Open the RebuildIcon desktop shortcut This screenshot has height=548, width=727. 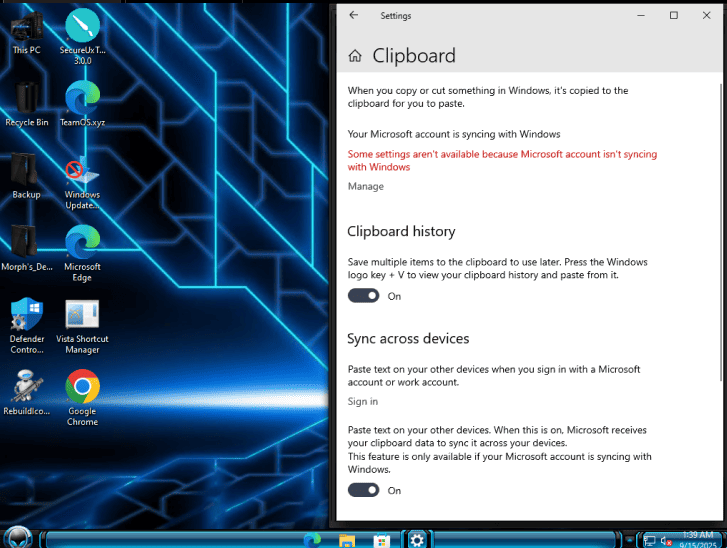[x=27, y=390]
